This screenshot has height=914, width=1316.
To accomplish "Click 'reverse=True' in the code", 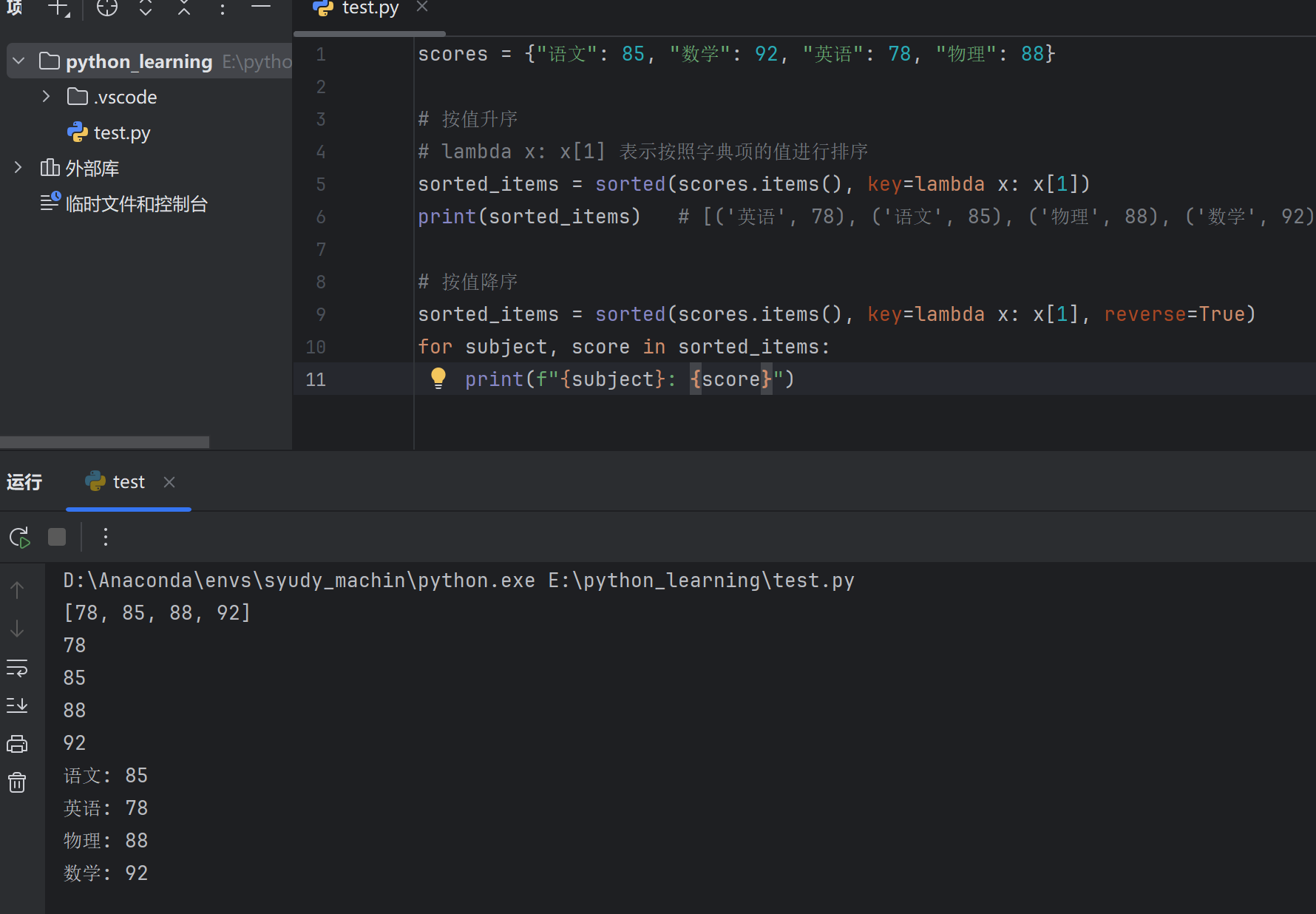I will [1175, 314].
